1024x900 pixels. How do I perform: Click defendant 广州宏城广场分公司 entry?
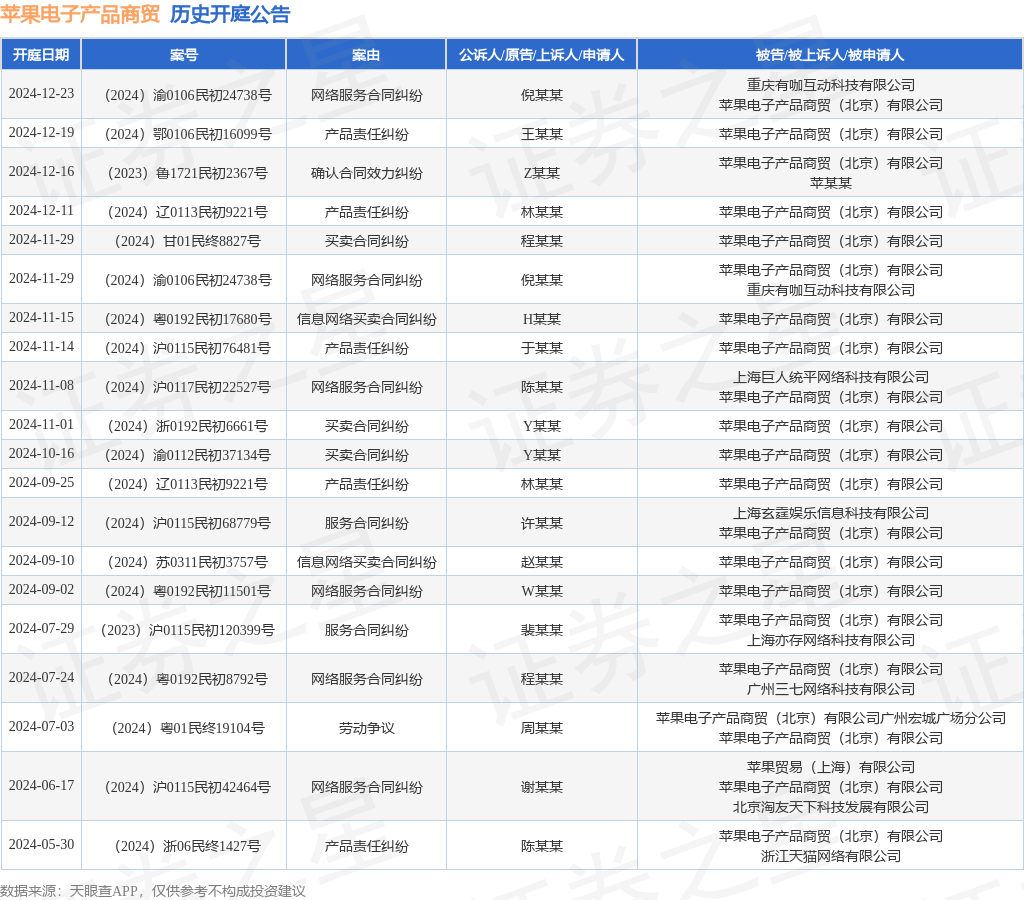(x=831, y=718)
